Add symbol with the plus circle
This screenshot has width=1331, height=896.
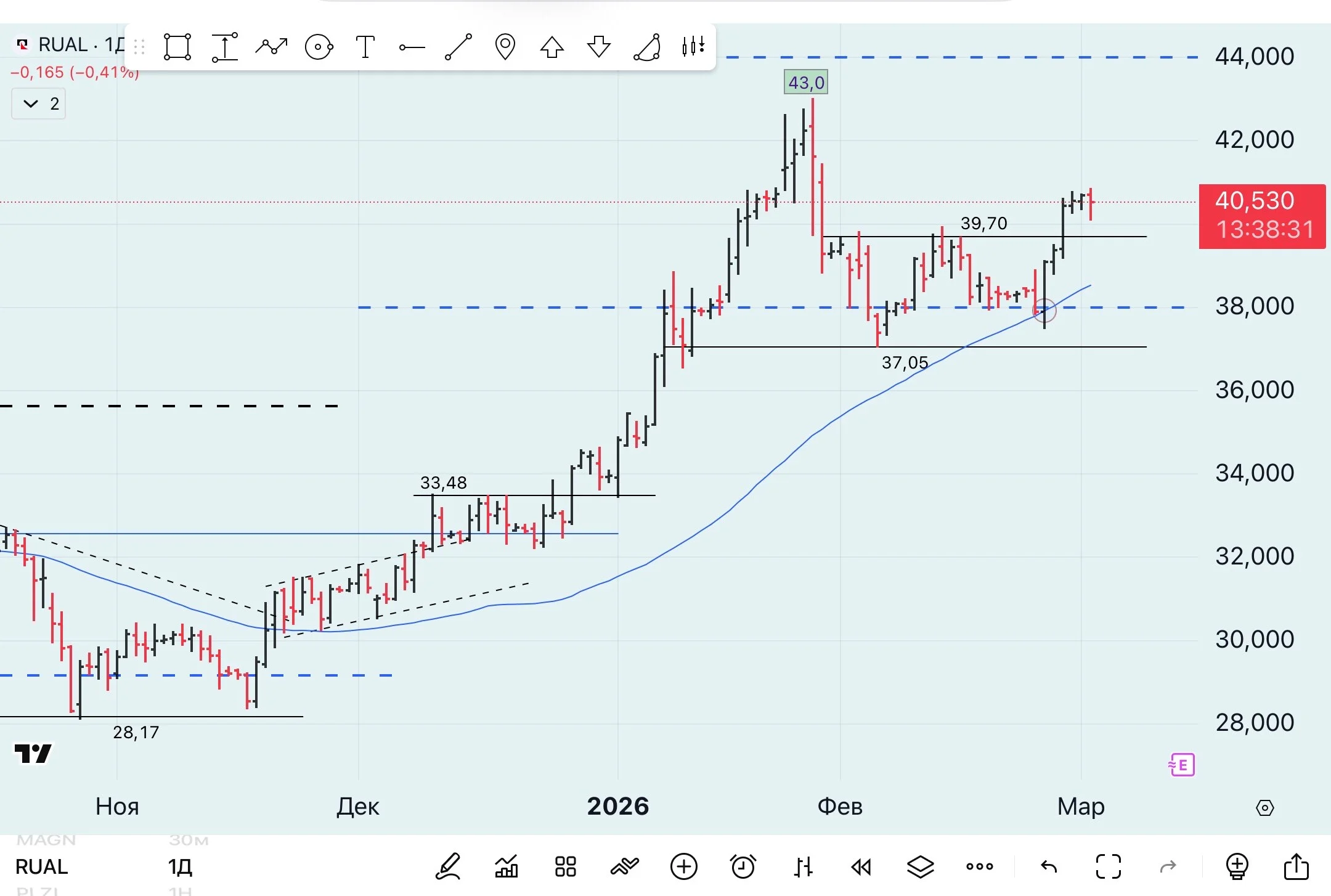684,866
